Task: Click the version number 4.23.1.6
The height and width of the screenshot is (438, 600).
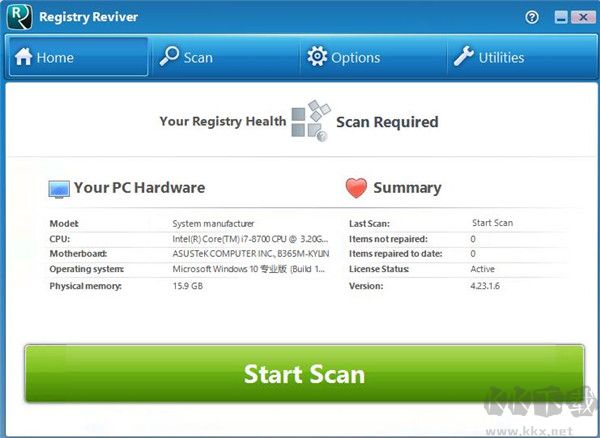Action: click(485, 286)
